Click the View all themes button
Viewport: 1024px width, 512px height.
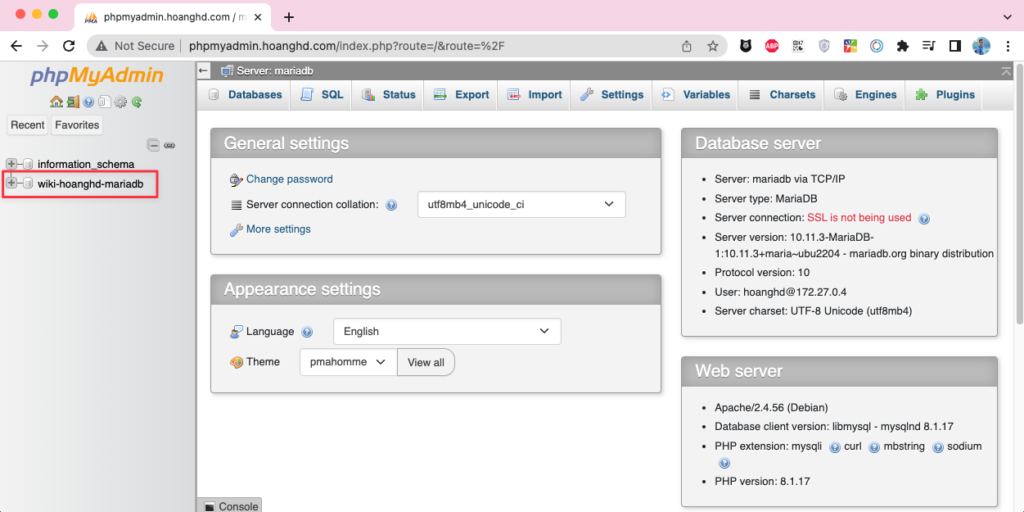coord(426,362)
